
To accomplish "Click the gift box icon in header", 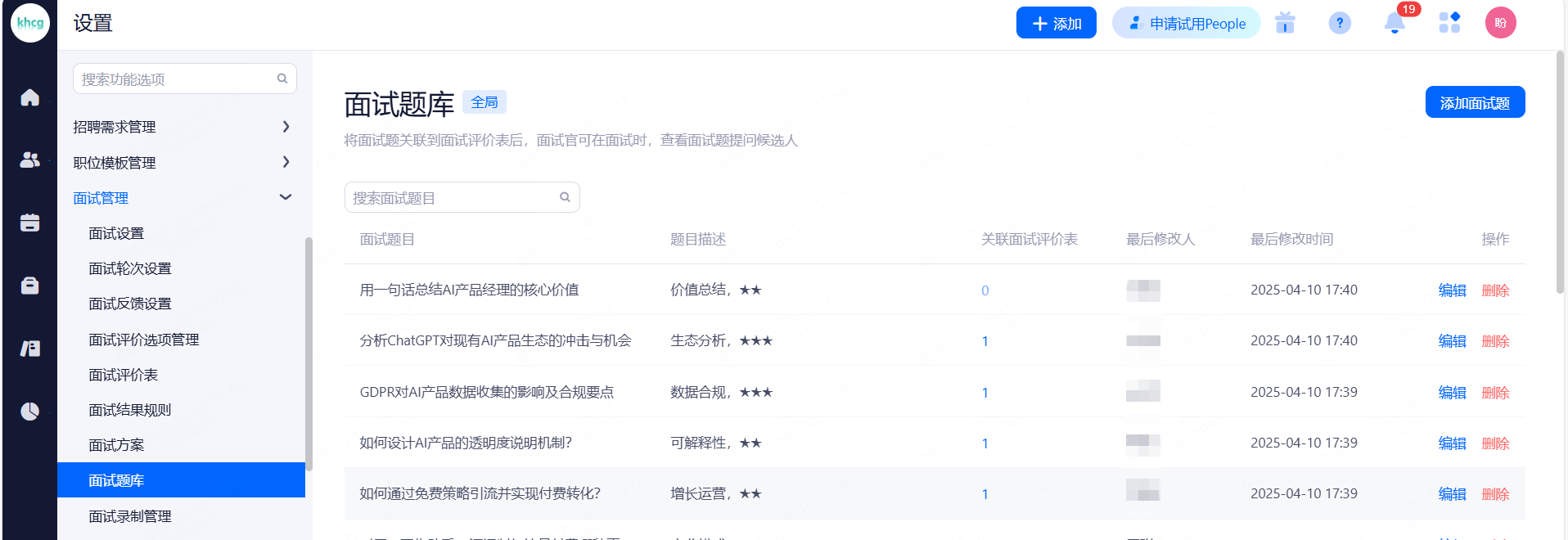I will 1285,24.
